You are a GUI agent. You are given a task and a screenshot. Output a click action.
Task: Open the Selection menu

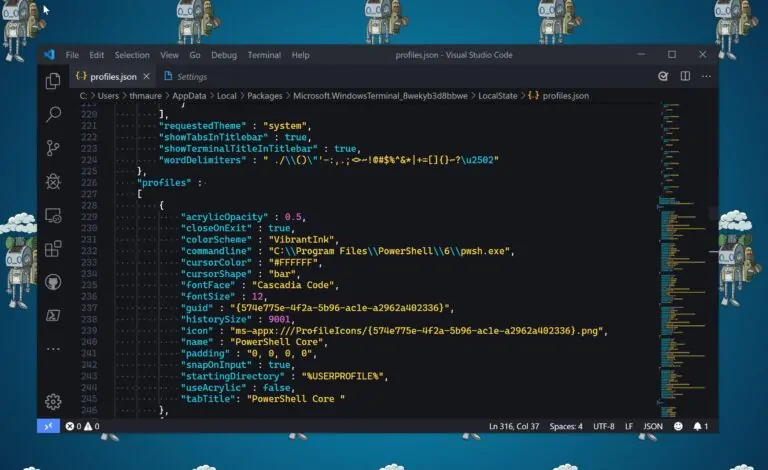(x=132, y=55)
